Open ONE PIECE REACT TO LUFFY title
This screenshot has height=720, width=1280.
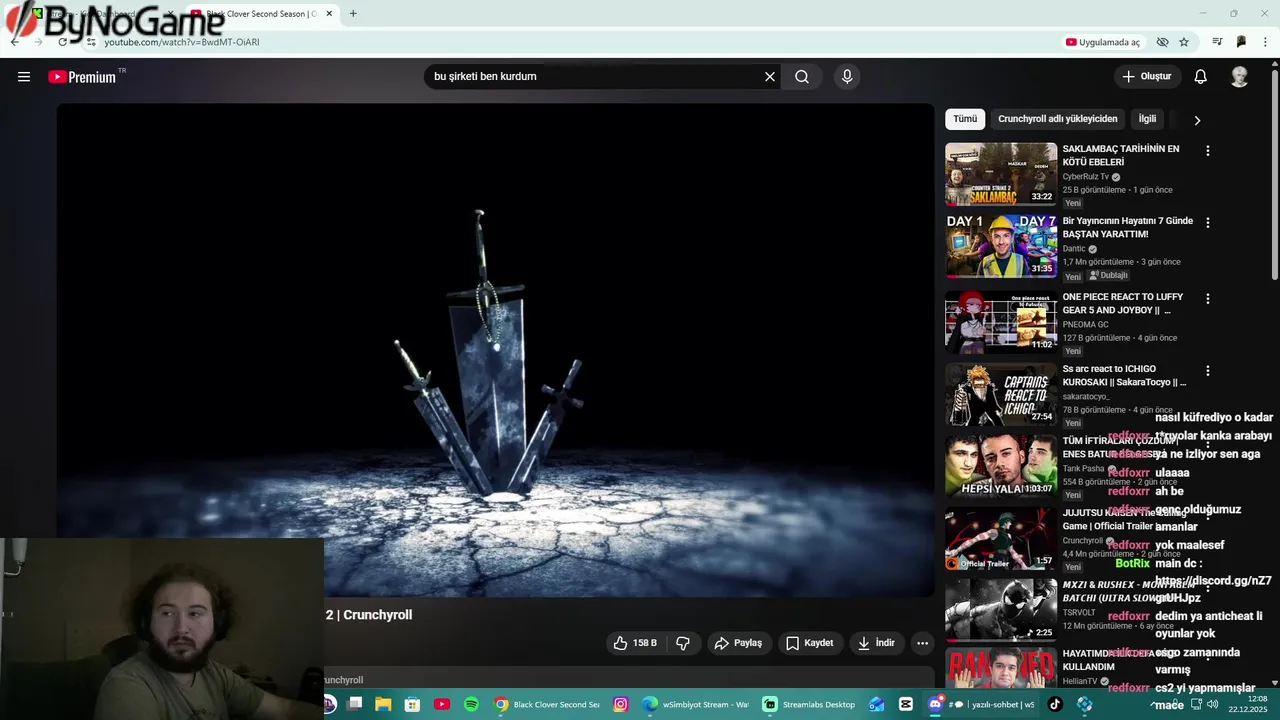[1122, 304]
